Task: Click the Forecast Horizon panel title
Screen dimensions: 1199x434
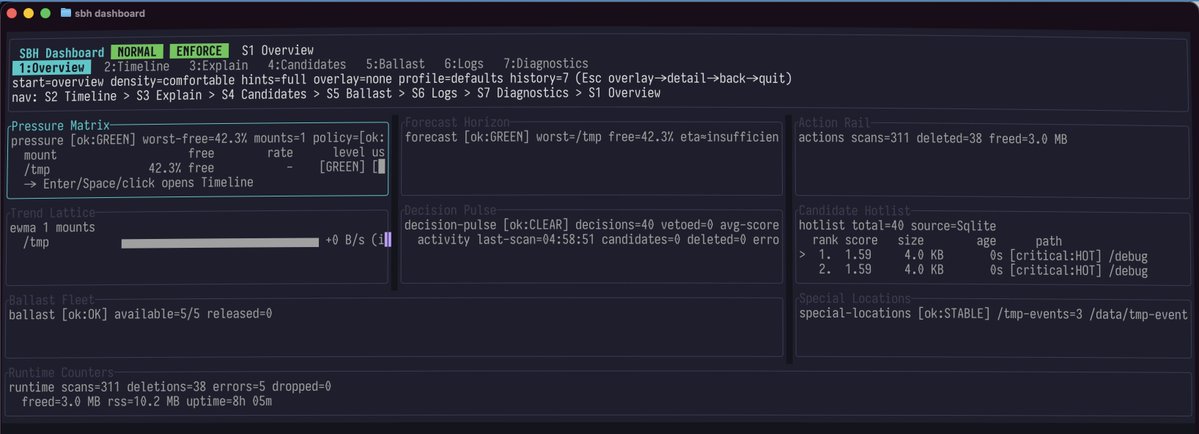Action: point(457,123)
